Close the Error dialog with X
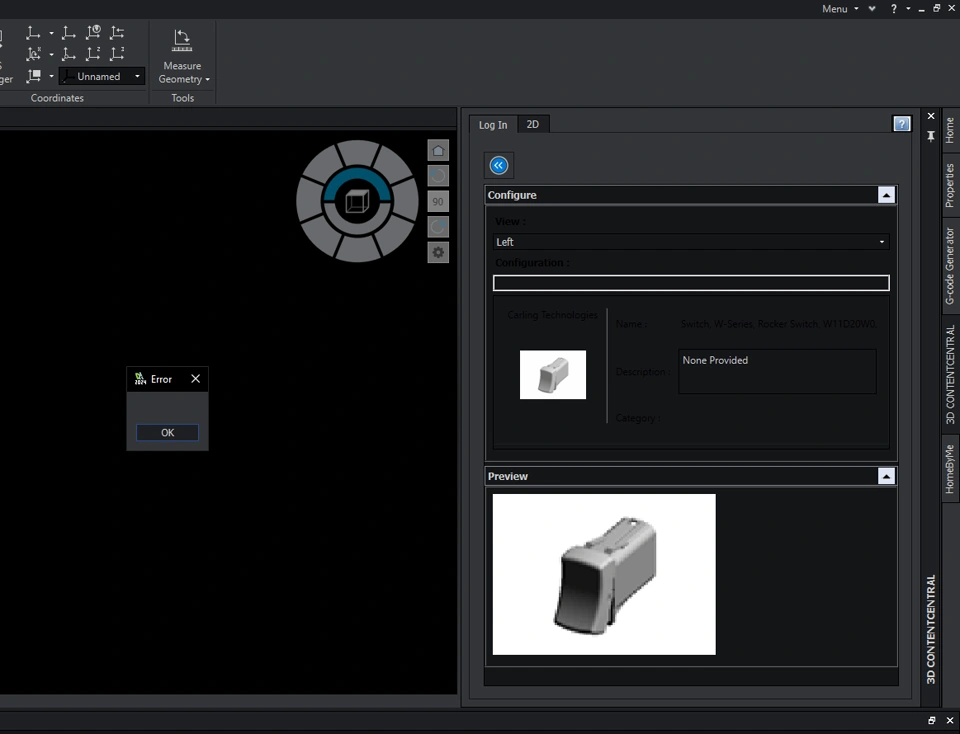Viewport: 960px width, 734px height. tap(195, 379)
